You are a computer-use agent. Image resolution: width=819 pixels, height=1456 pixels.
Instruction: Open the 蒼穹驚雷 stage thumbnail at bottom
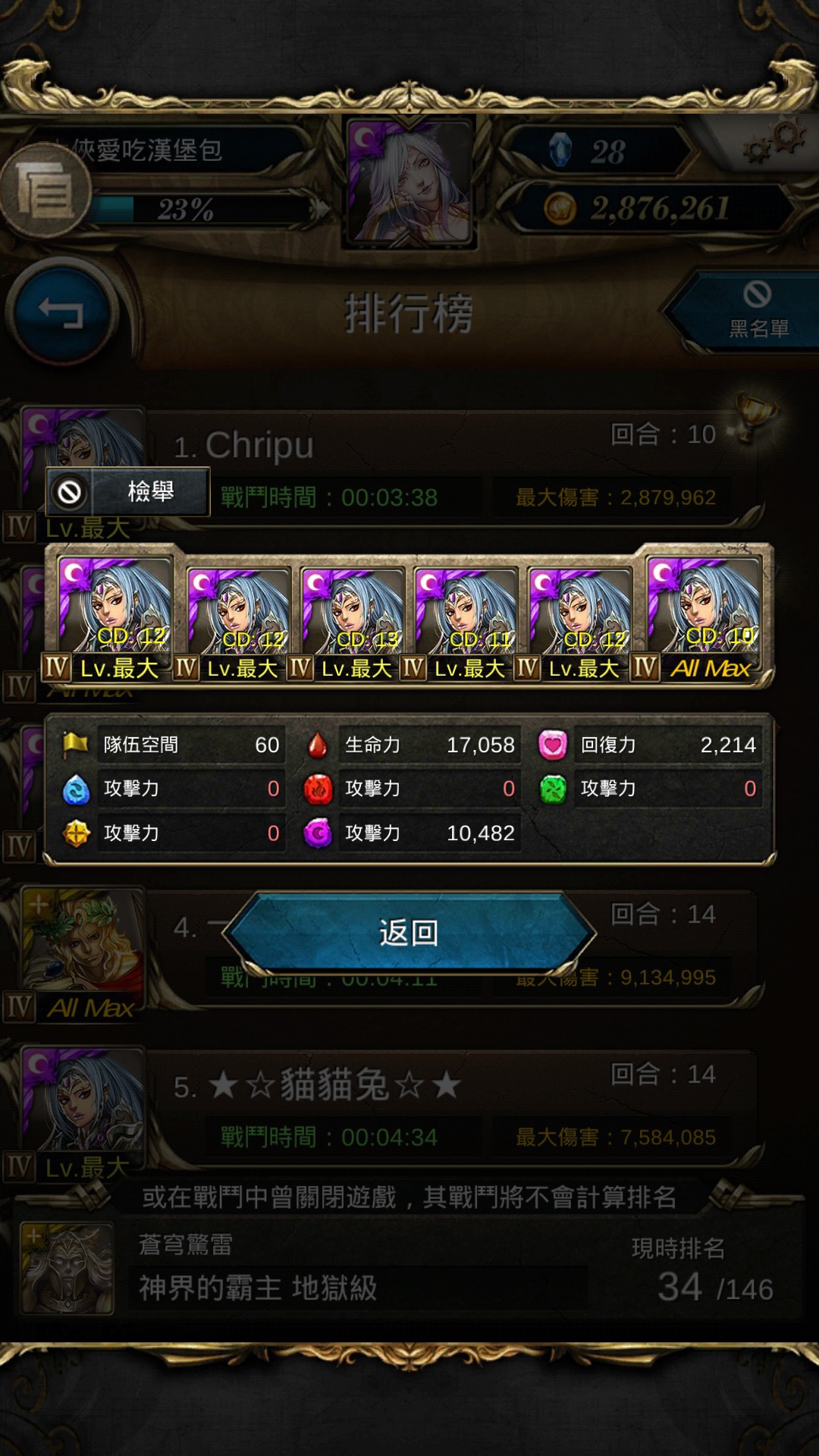pyautogui.click(x=67, y=1268)
